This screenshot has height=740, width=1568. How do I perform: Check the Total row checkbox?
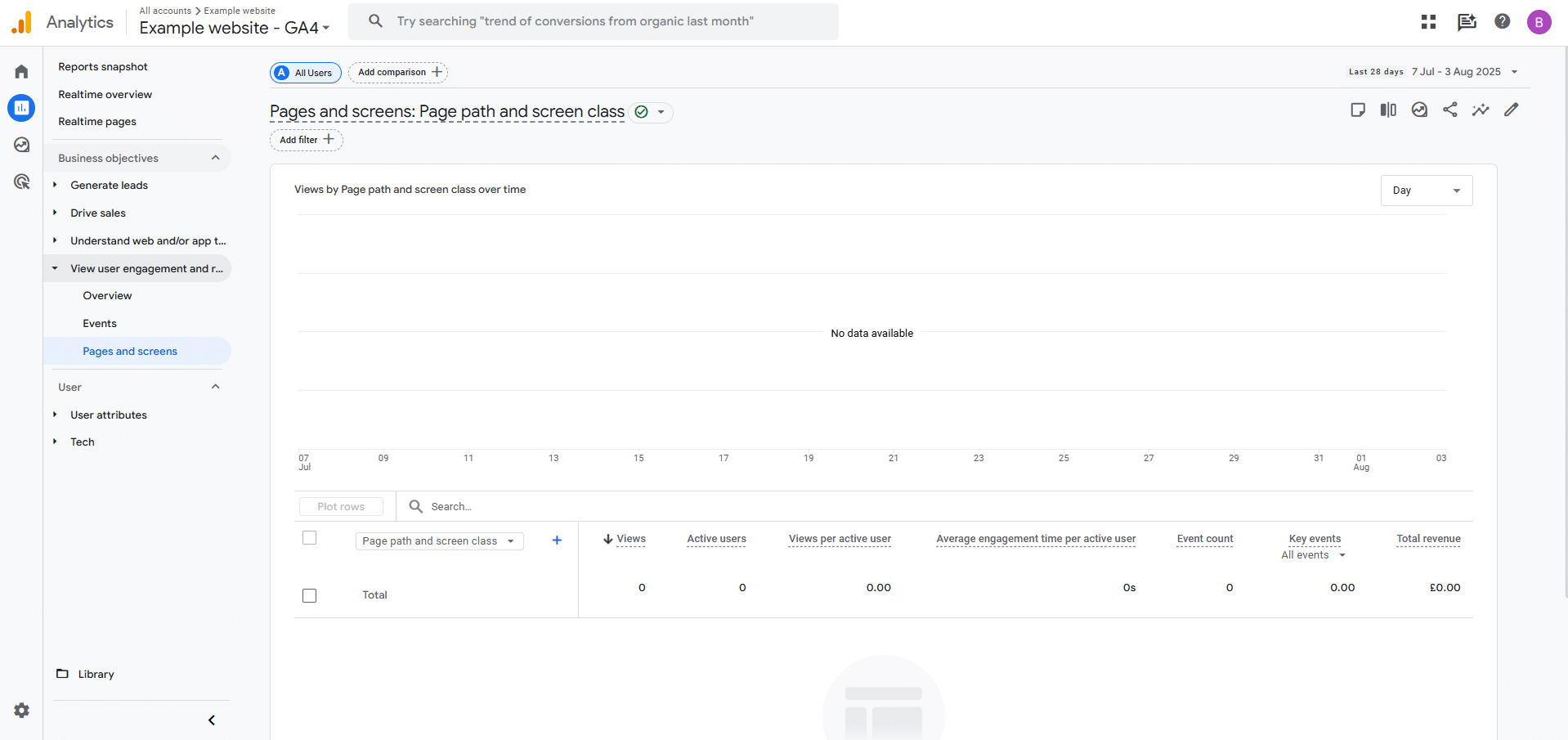point(309,595)
